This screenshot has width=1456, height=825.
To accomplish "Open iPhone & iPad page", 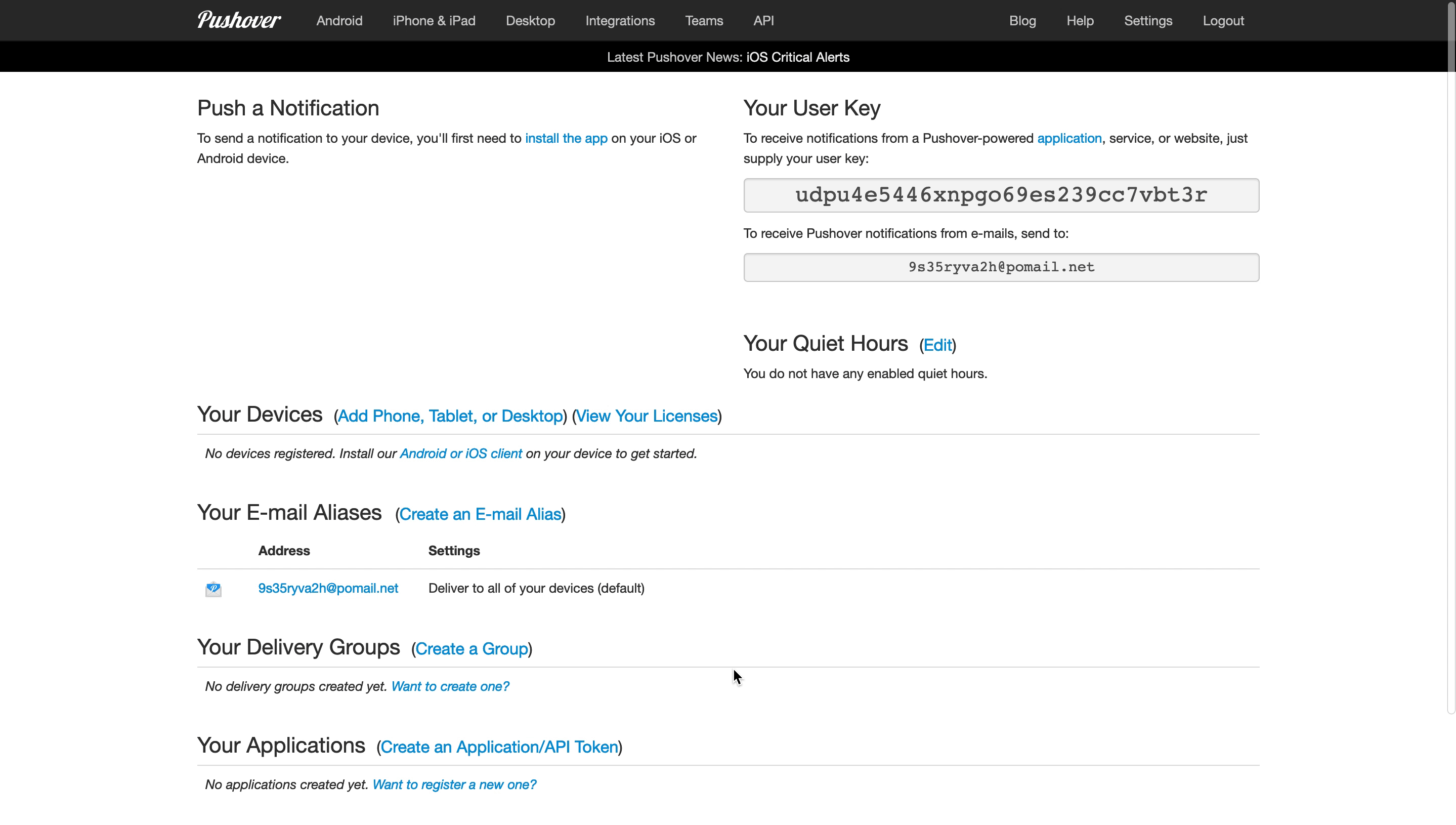I will (x=434, y=21).
